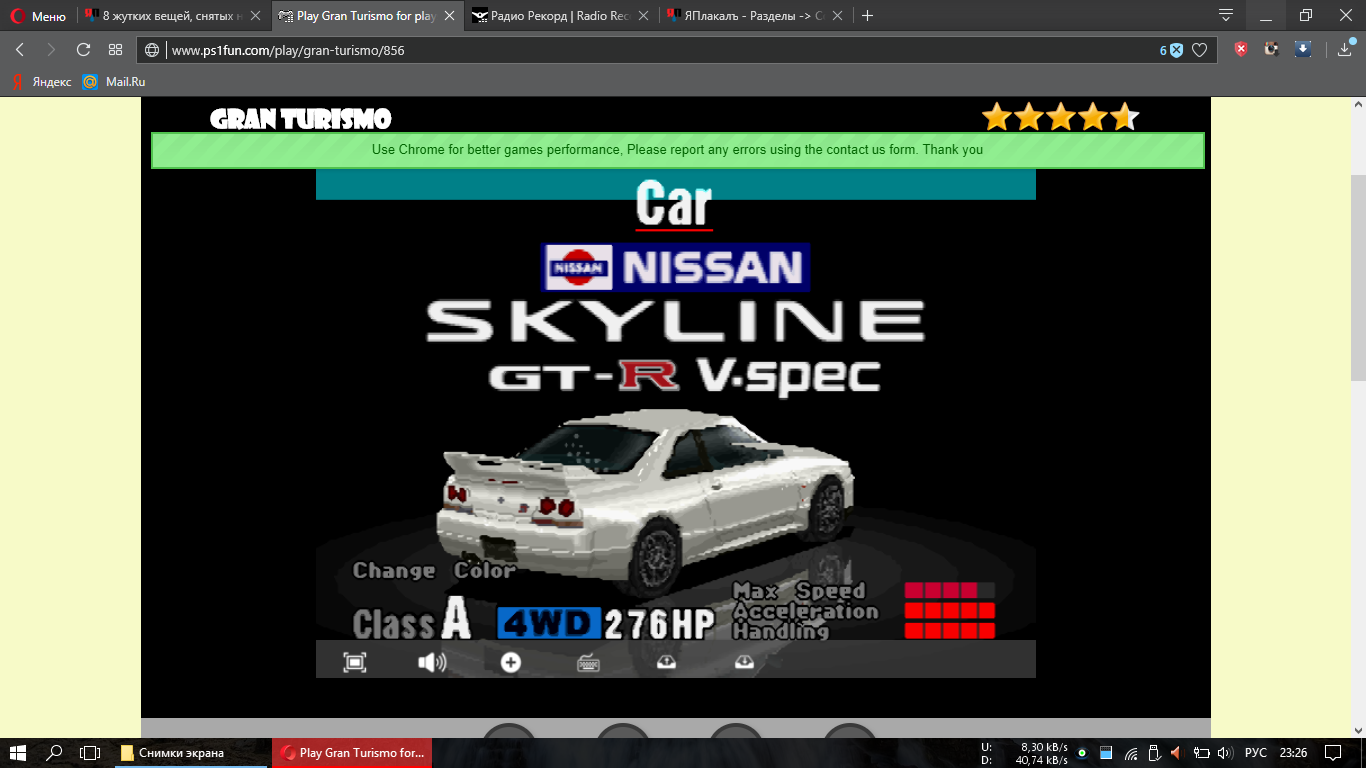Image resolution: width=1366 pixels, height=768 pixels.
Task: Click the site info globe icon
Action: [x=152, y=50]
